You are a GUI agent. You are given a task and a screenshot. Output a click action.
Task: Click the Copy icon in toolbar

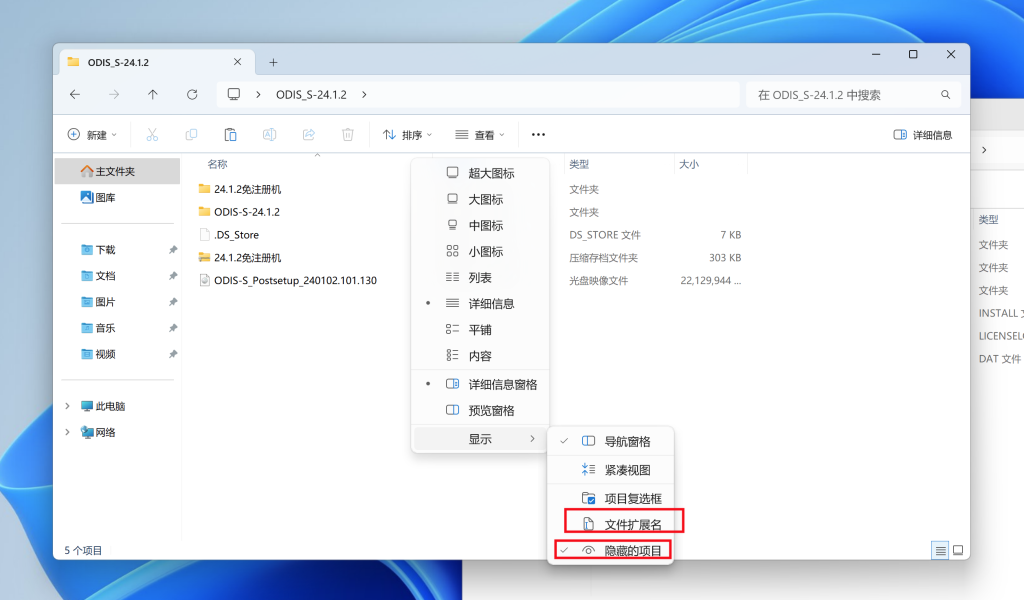point(191,134)
